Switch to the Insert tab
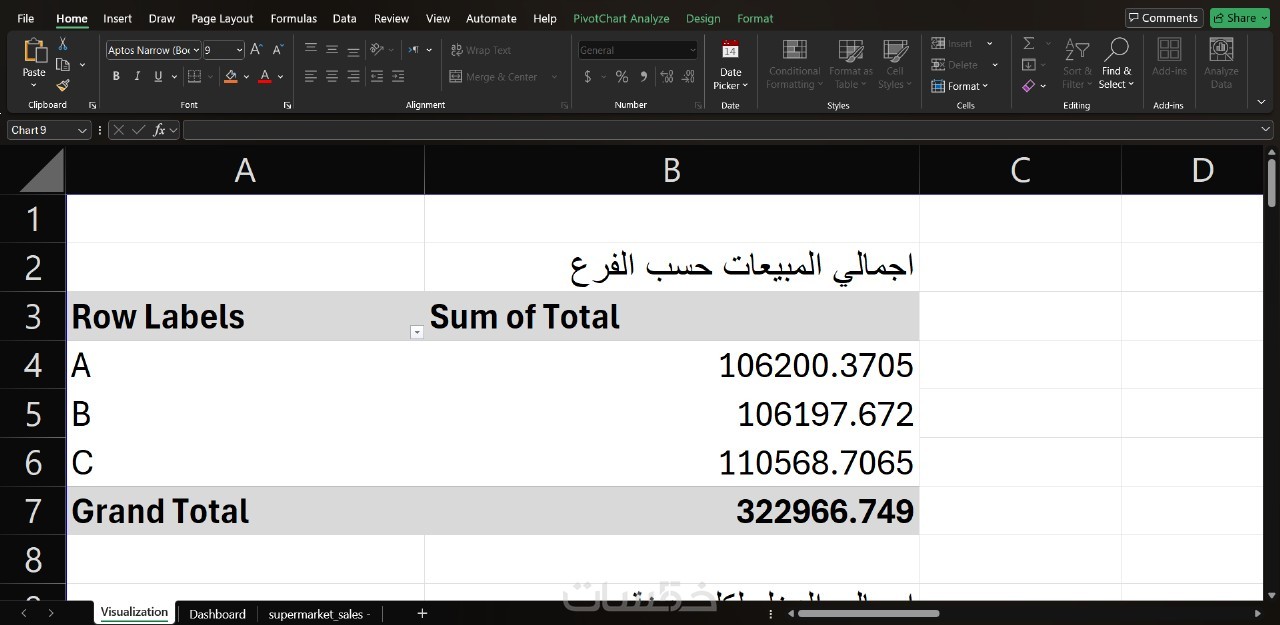This screenshot has width=1280, height=625. coord(117,18)
